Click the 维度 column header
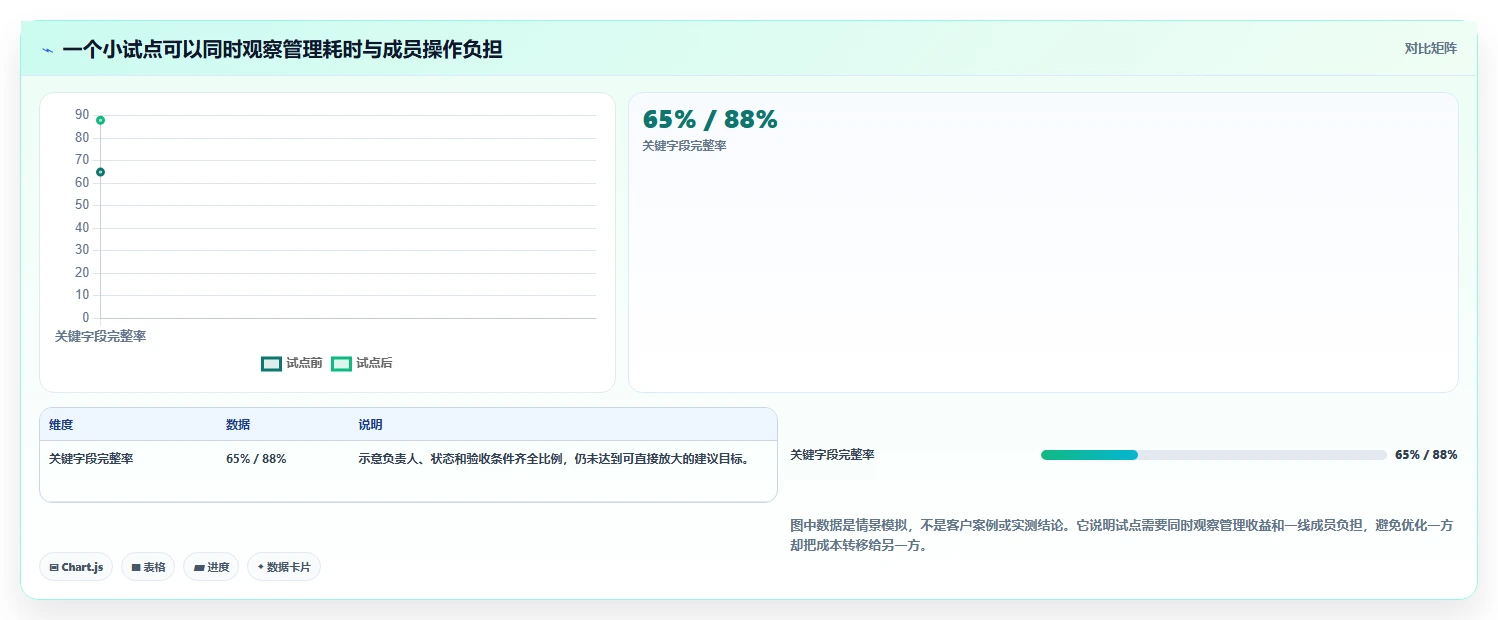Image resolution: width=1498 pixels, height=620 pixels. tap(61, 425)
